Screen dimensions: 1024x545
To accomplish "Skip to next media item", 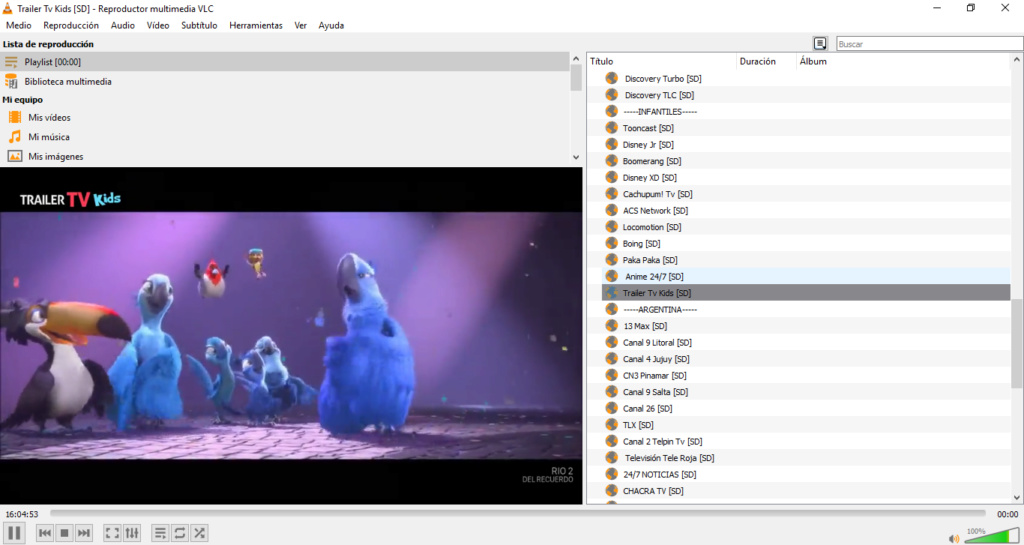I will click(x=84, y=533).
